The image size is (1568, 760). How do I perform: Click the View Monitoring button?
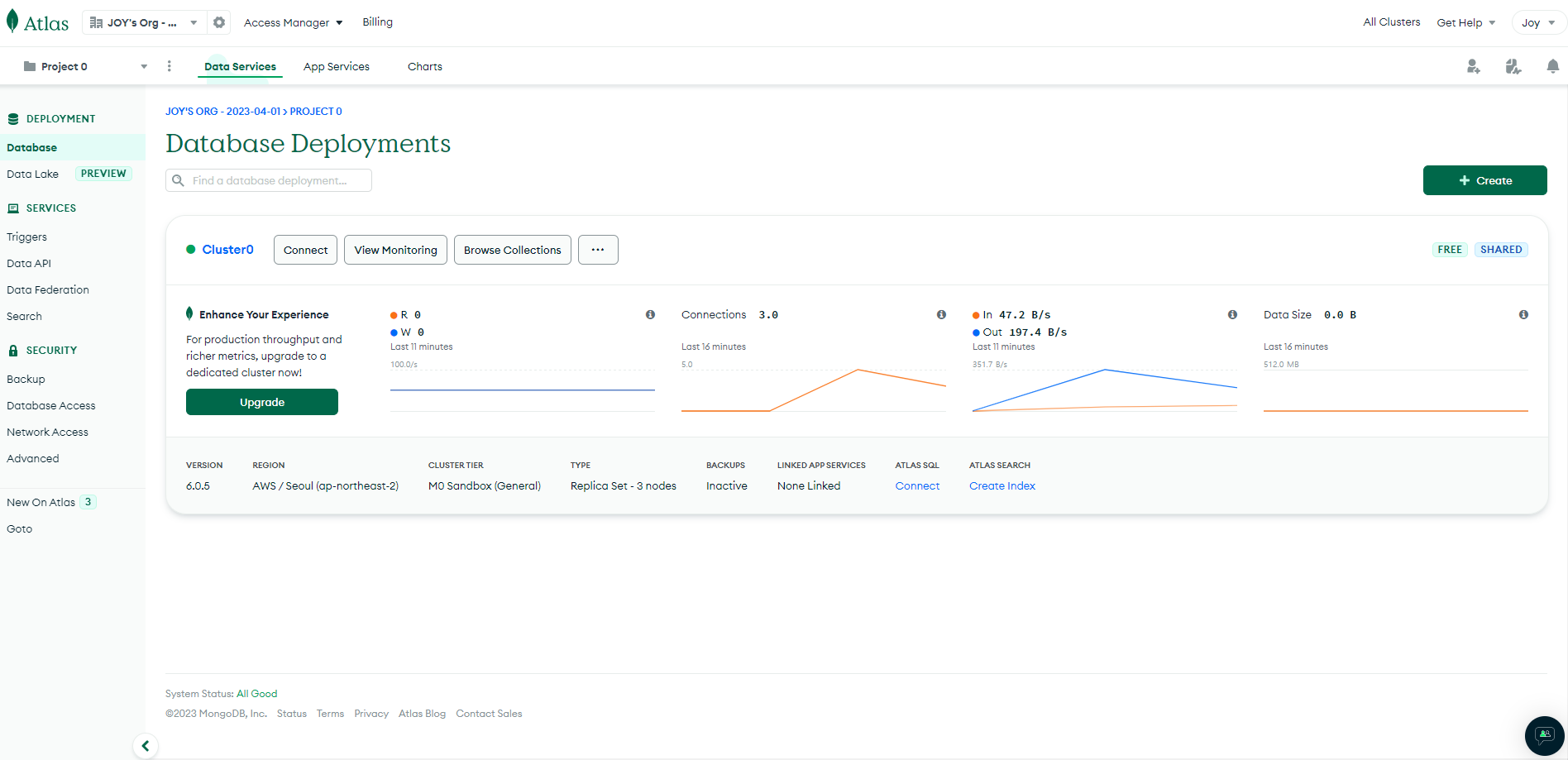coord(396,250)
